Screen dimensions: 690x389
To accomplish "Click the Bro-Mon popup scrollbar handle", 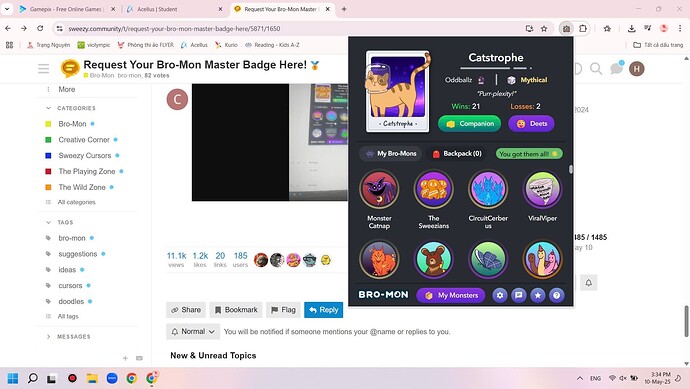I will 571,169.
